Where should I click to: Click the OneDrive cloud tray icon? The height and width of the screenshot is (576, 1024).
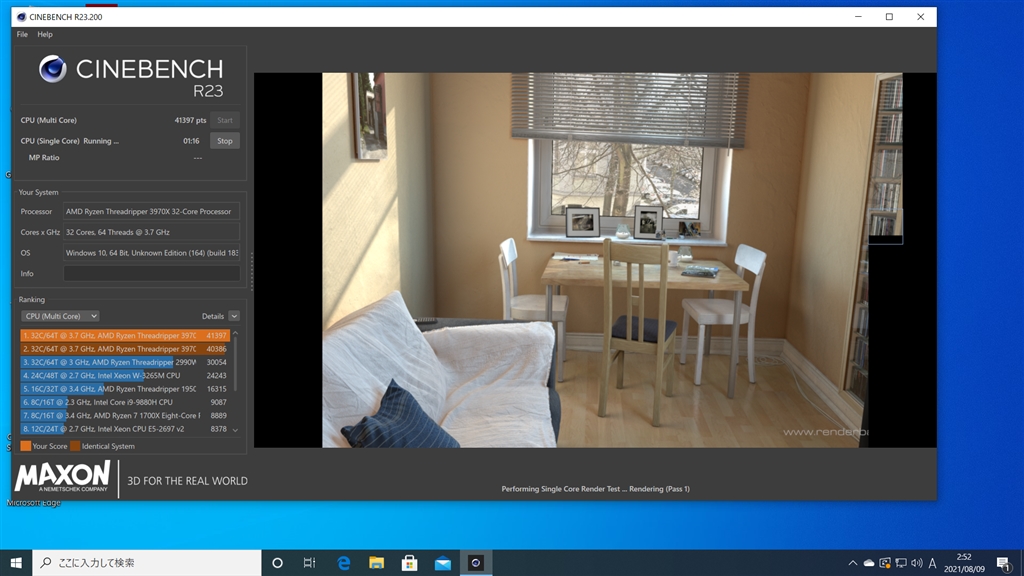(869, 563)
